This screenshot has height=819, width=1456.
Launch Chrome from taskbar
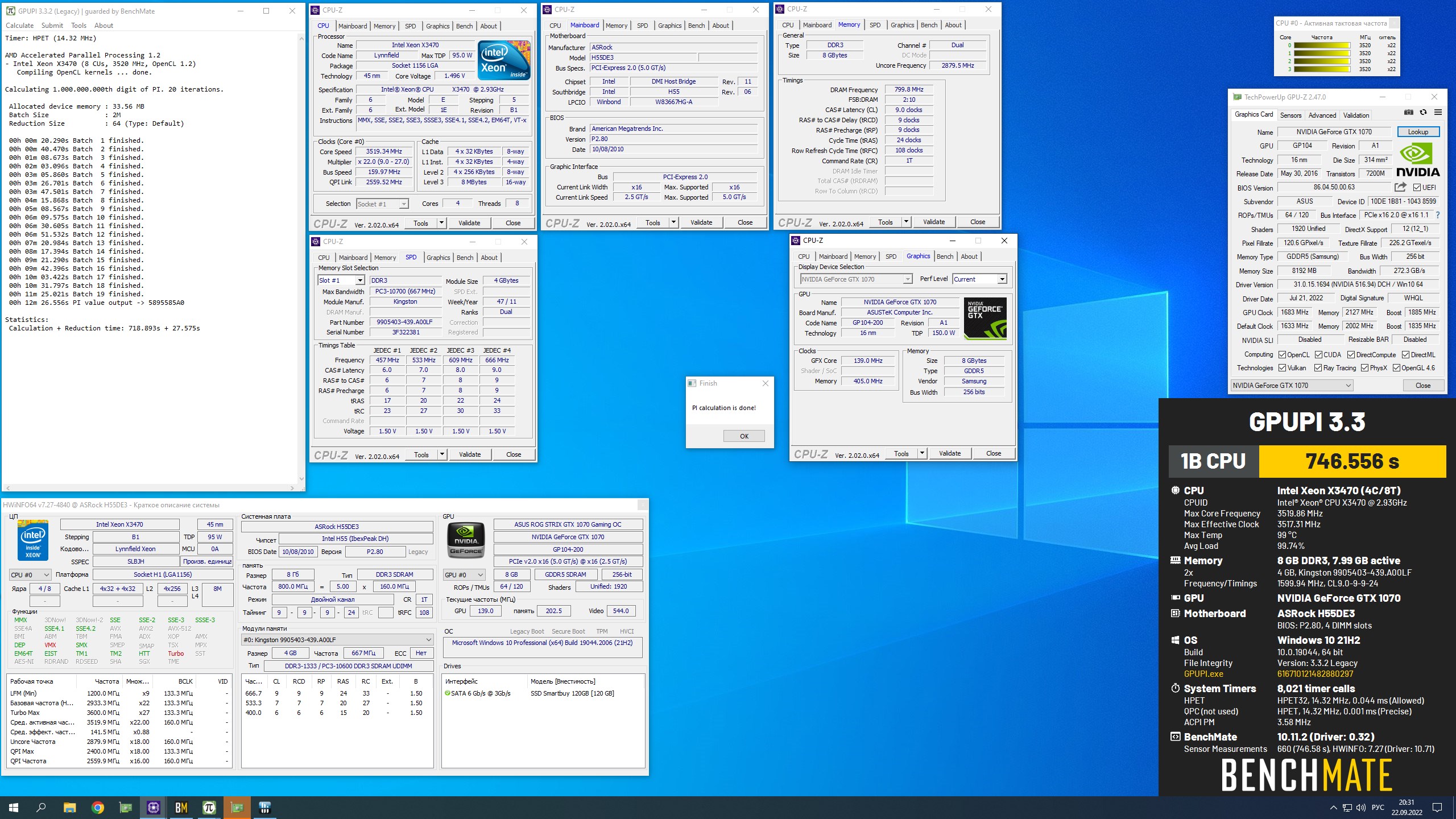click(98, 808)
